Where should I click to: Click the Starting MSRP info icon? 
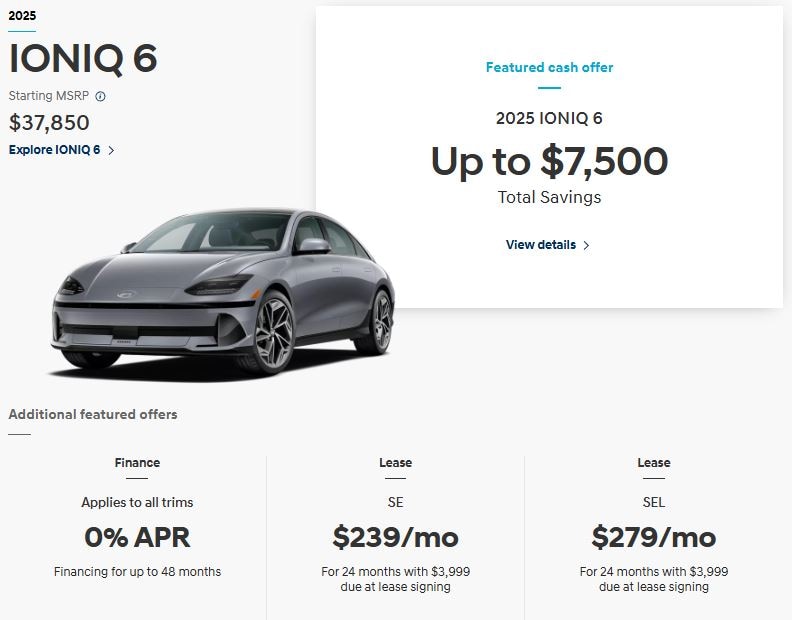pos(100,97)
